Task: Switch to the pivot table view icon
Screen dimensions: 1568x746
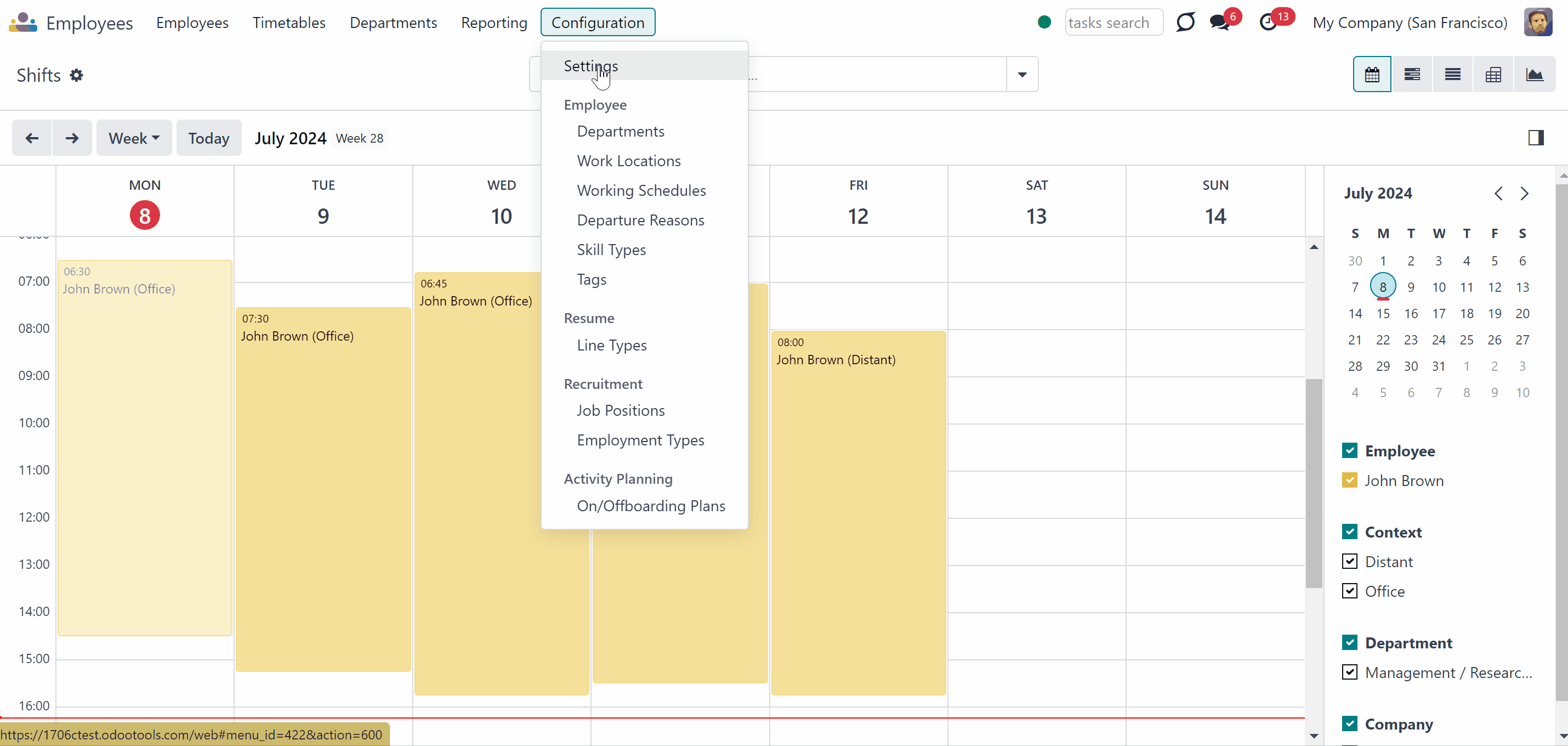Action: pyautogui.click(x=1492, y=74)
